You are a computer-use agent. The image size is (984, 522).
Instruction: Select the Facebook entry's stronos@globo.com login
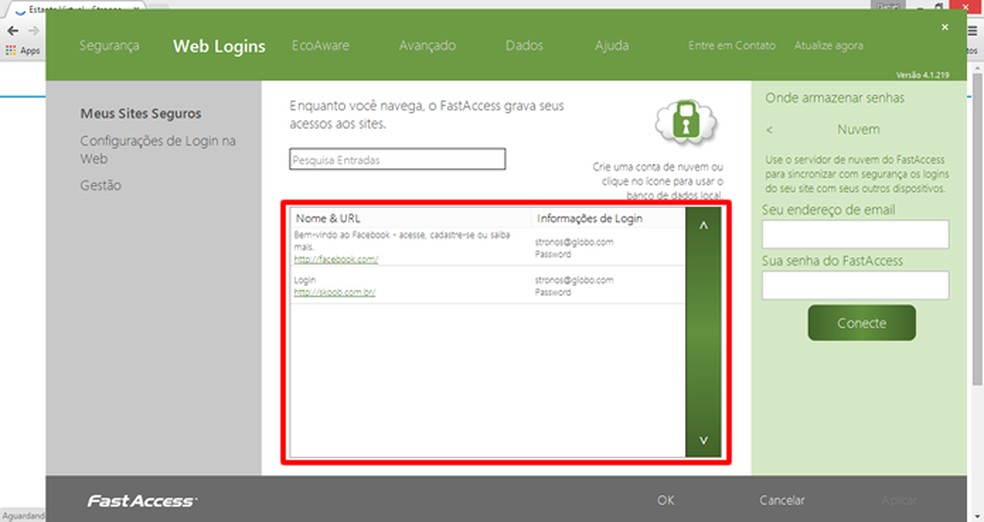click(574, 242)
